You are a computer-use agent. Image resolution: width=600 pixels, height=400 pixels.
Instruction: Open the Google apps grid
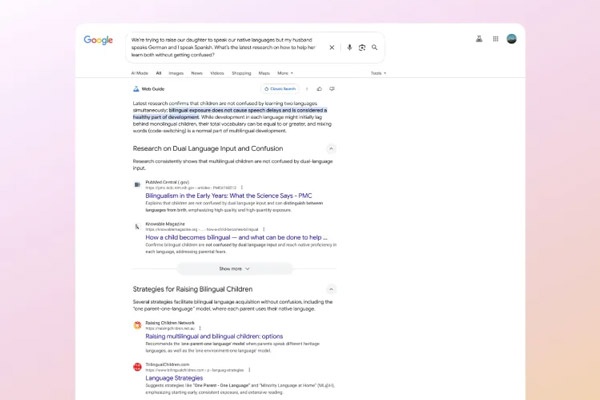(496, 39)
